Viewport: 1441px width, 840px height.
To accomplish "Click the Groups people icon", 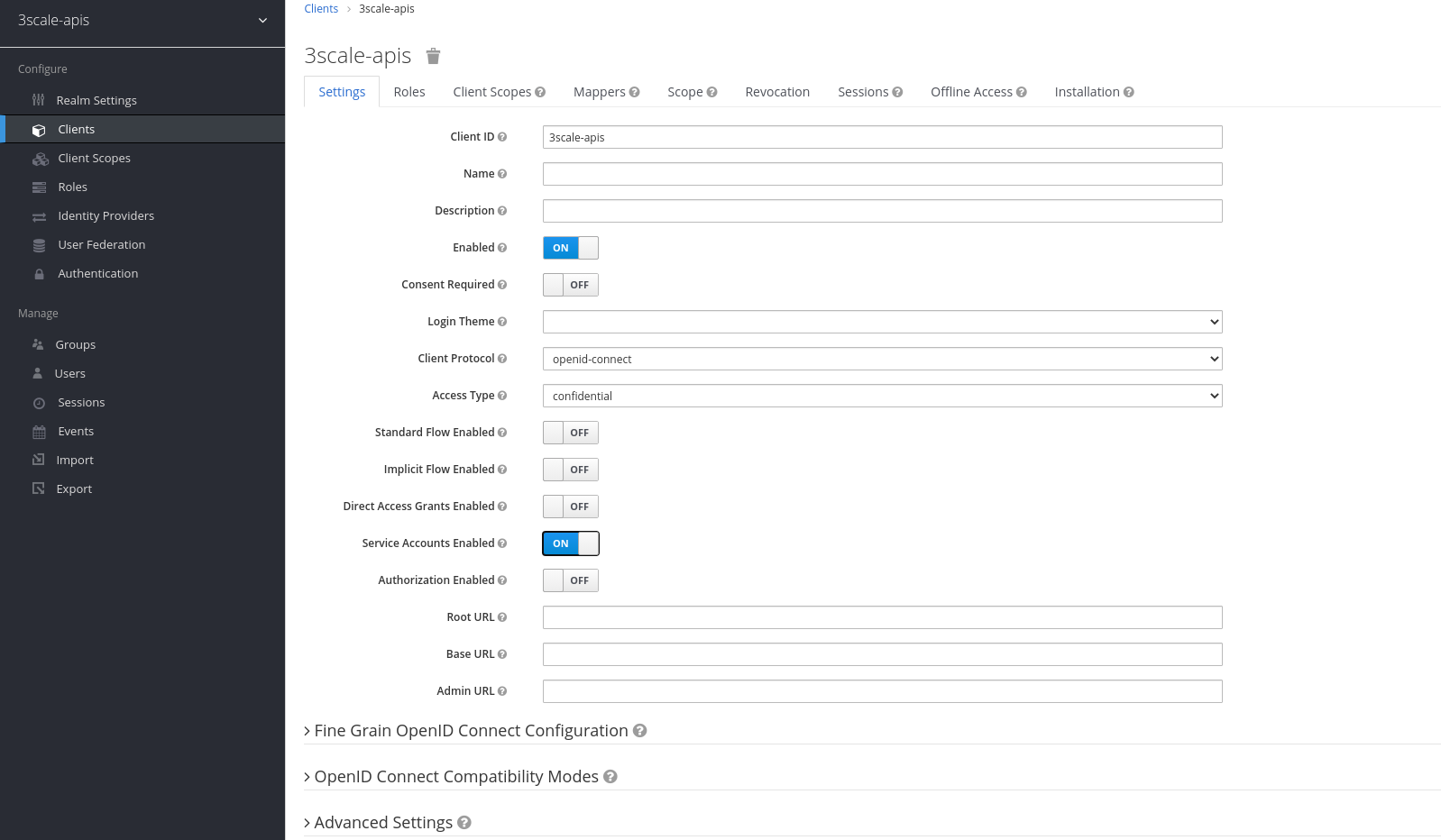I will (38, 344).
